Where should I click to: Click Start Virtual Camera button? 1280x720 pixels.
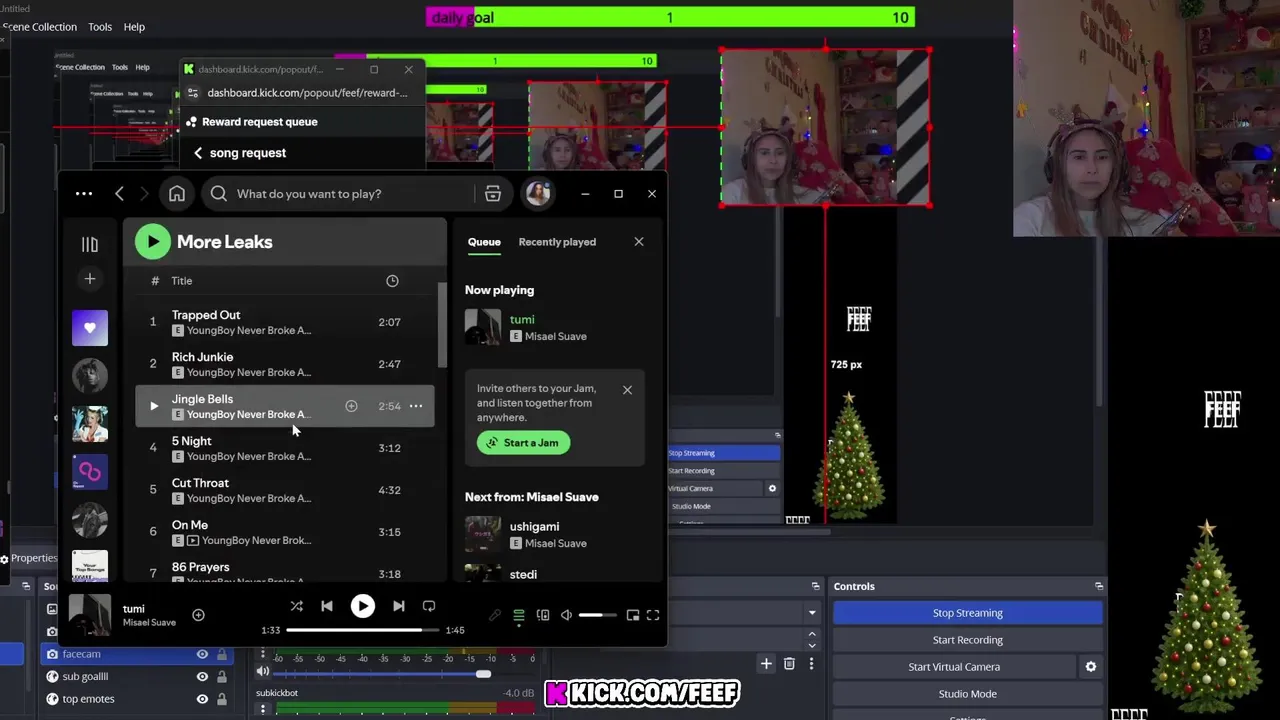[x=954, y=667]
